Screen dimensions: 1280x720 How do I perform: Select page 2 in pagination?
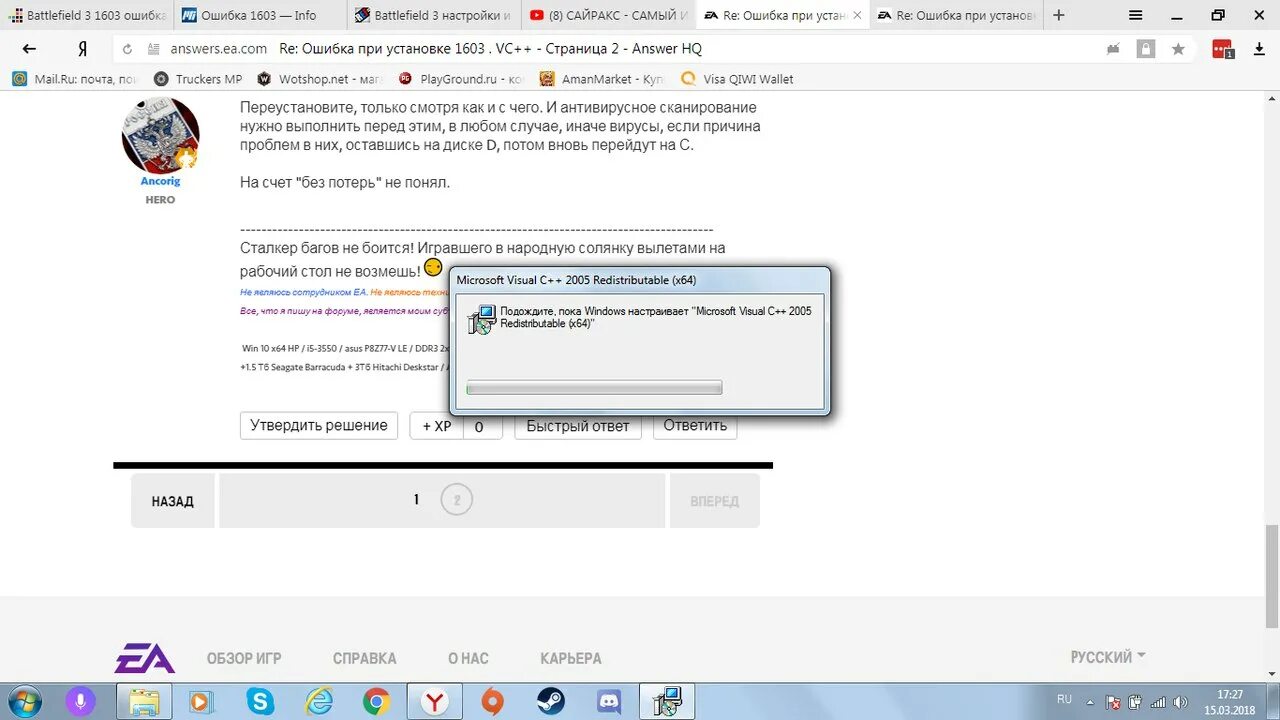(x=457, y=499)
